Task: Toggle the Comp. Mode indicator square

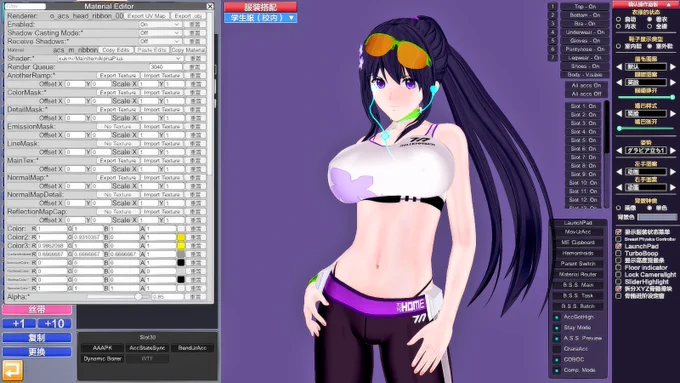Action: (557, 370)
